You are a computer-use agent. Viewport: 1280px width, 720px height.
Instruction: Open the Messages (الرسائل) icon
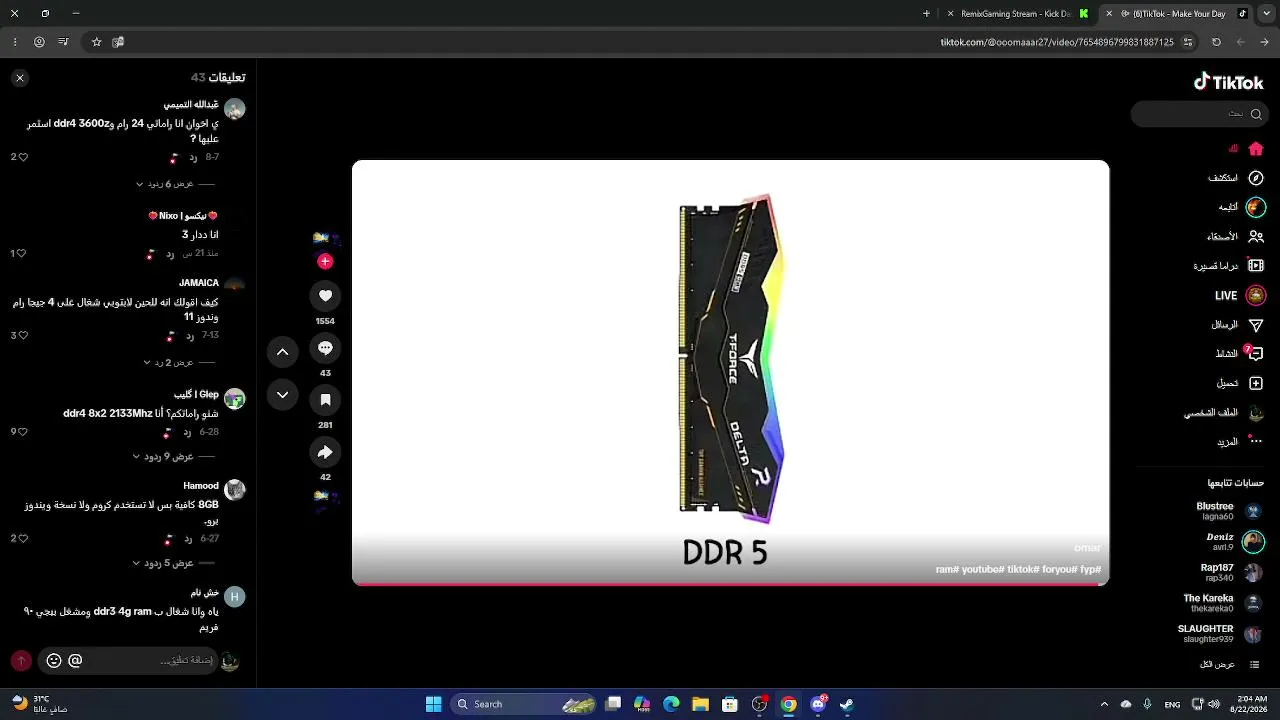pos(1256,325)
